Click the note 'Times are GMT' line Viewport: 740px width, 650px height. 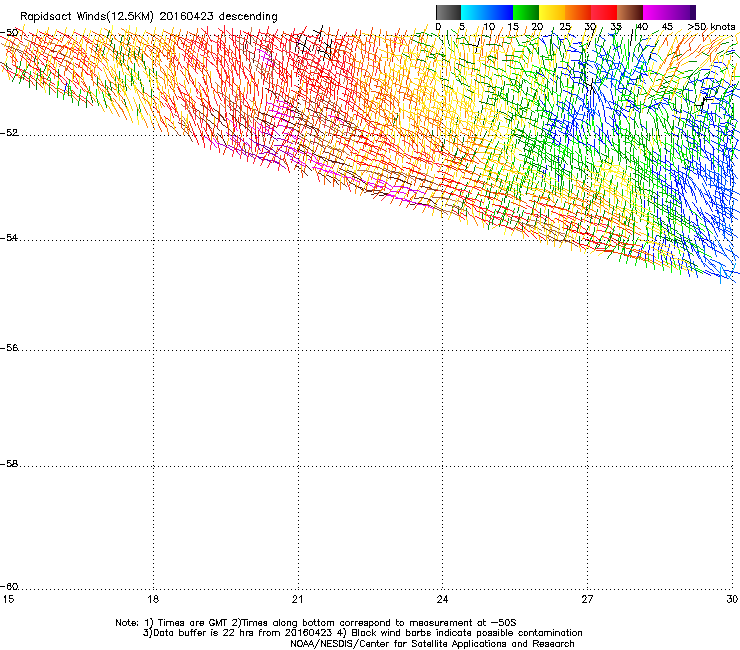click(316, 623)
